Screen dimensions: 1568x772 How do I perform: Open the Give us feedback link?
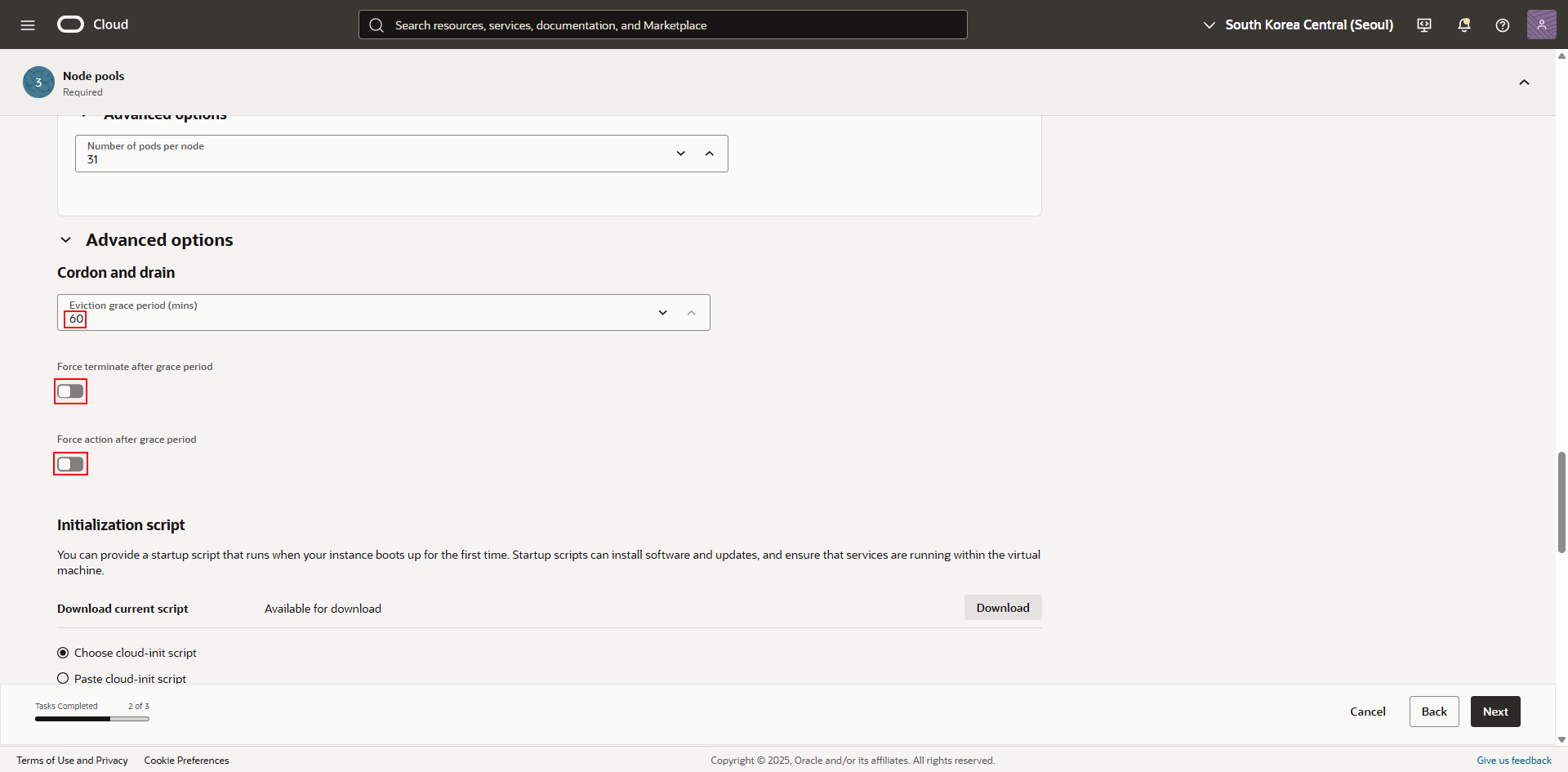(x=1513, y=760)
